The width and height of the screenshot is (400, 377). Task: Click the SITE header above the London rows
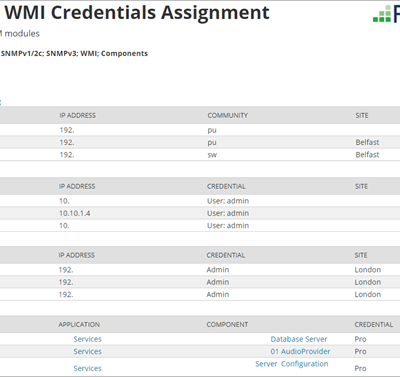click(x=361, y=255)
